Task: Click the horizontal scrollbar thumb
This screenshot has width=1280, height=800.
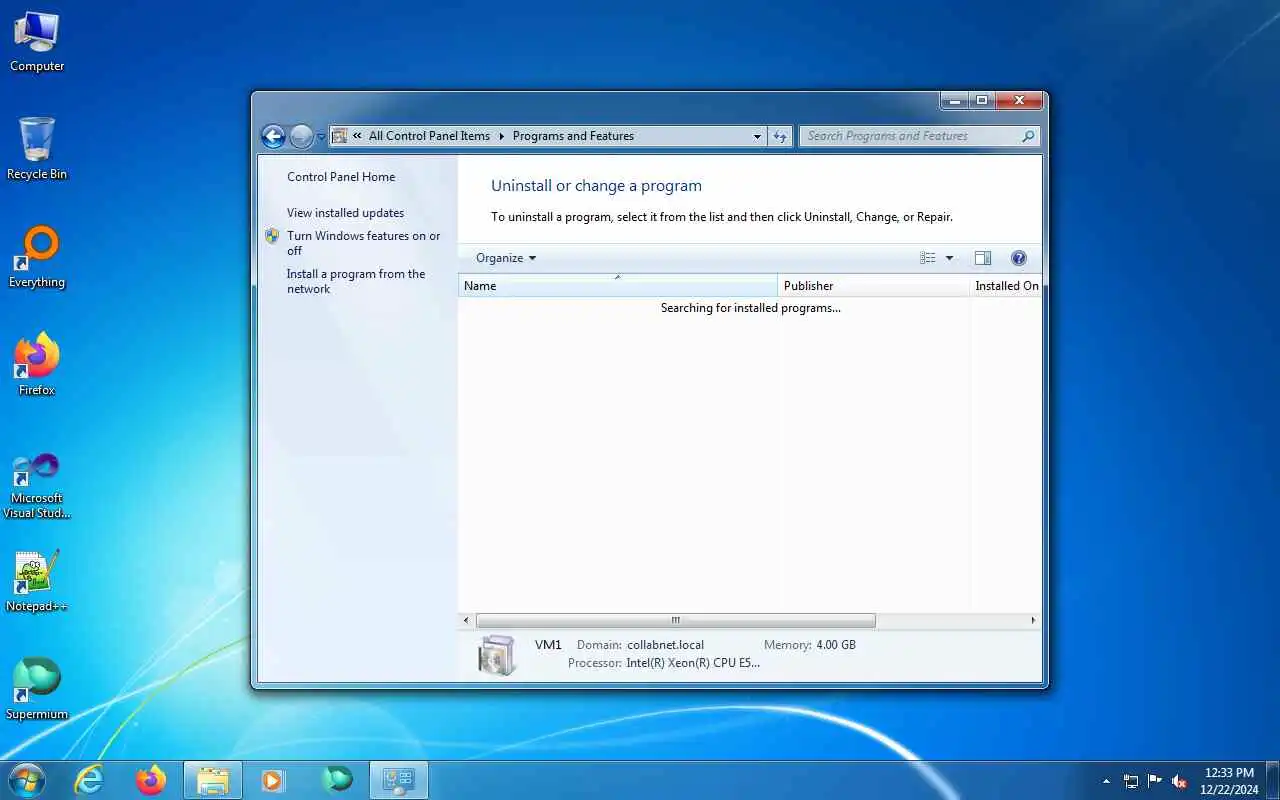Action: click(x=675, y=620)
